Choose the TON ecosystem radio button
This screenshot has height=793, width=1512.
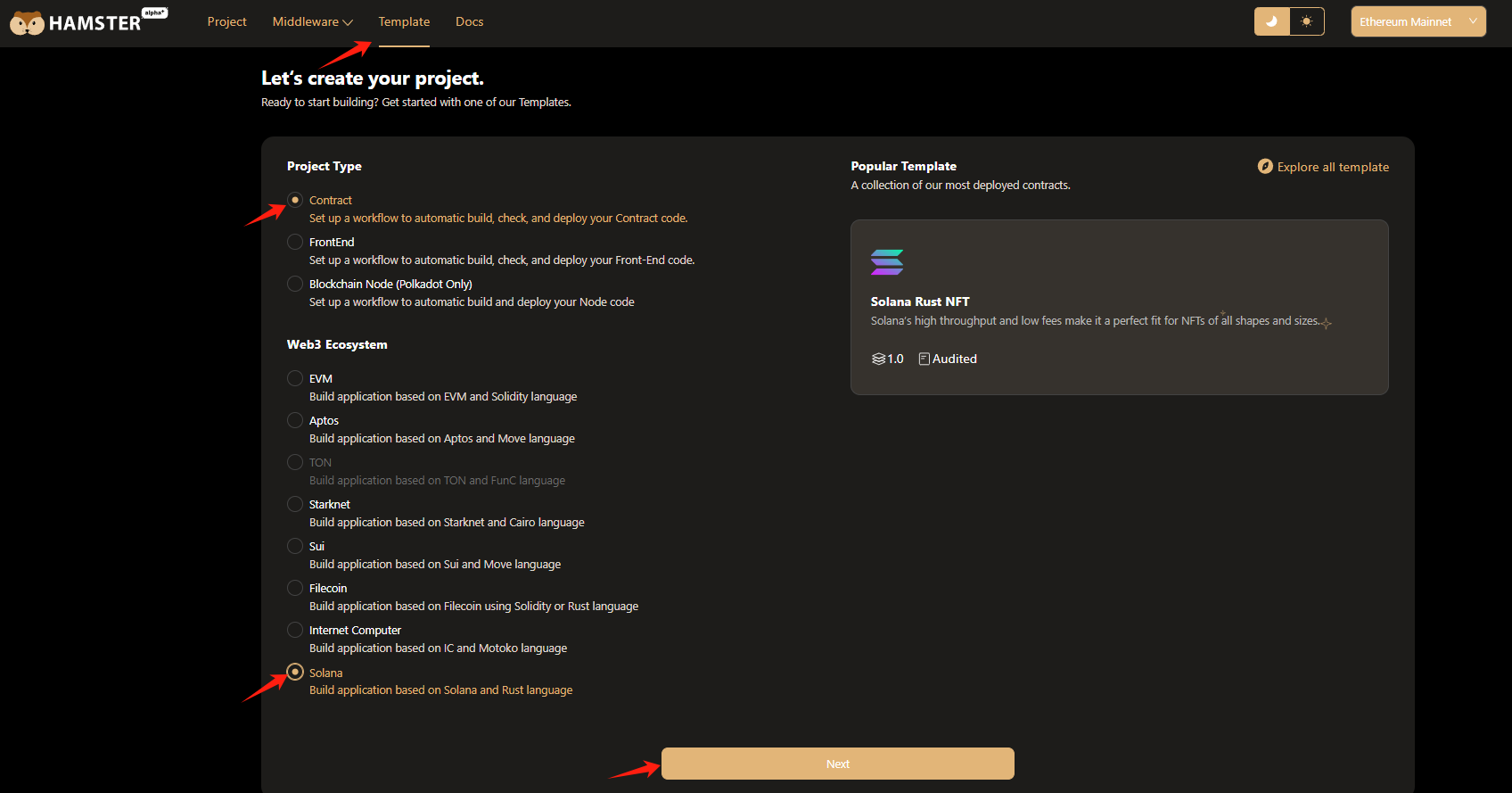coord(295,462)
